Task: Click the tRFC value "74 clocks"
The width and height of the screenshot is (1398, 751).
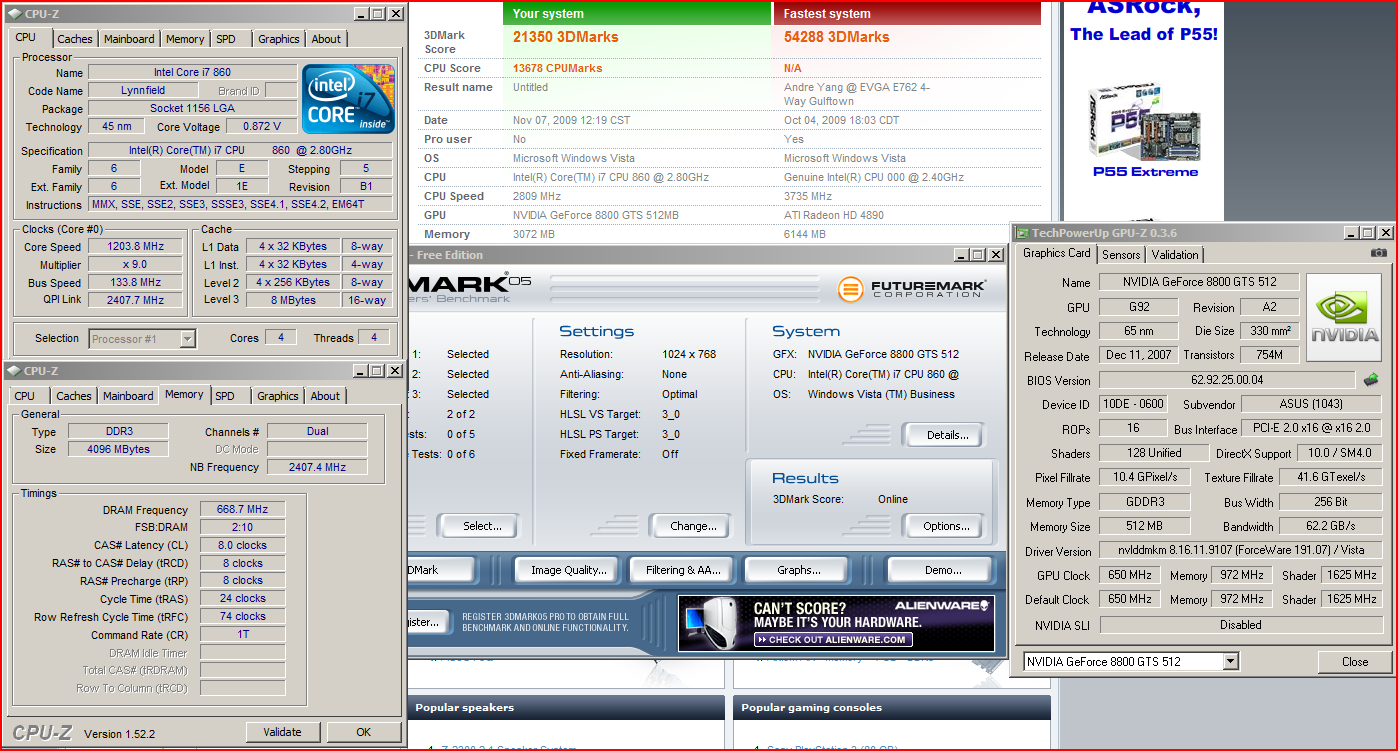Action: 242,617
